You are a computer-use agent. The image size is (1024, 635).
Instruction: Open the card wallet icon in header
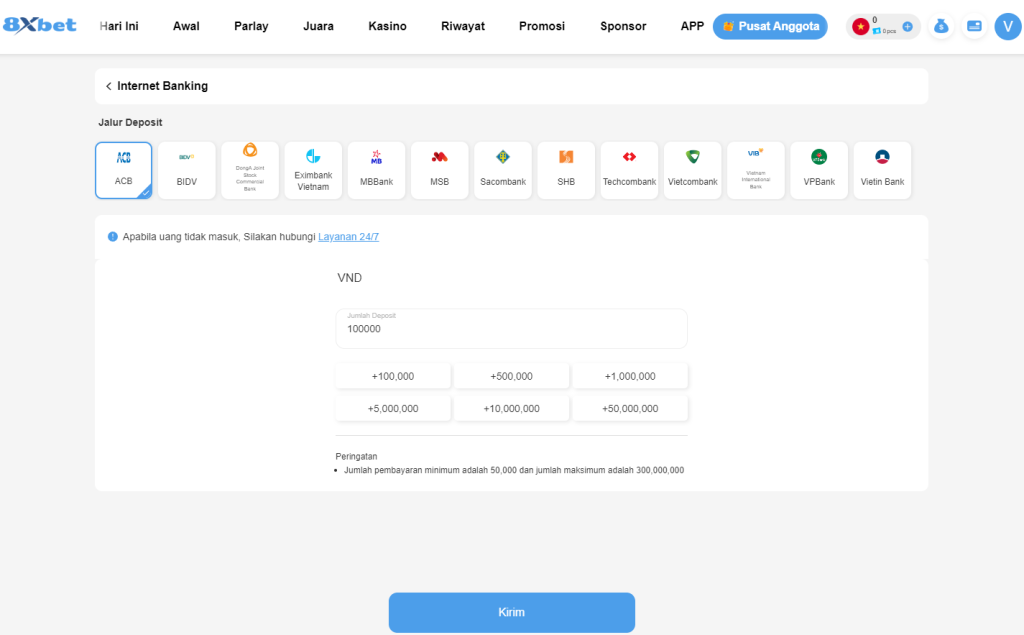coord(974,27)
